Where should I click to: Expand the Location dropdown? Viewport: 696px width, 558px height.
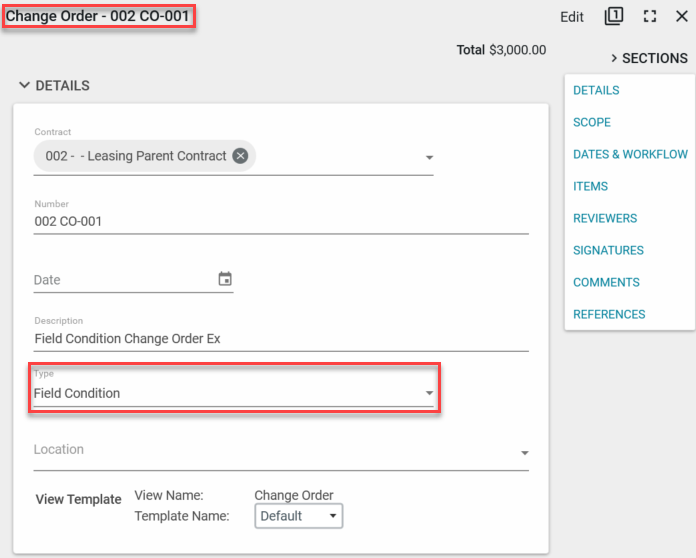[524, 453]
